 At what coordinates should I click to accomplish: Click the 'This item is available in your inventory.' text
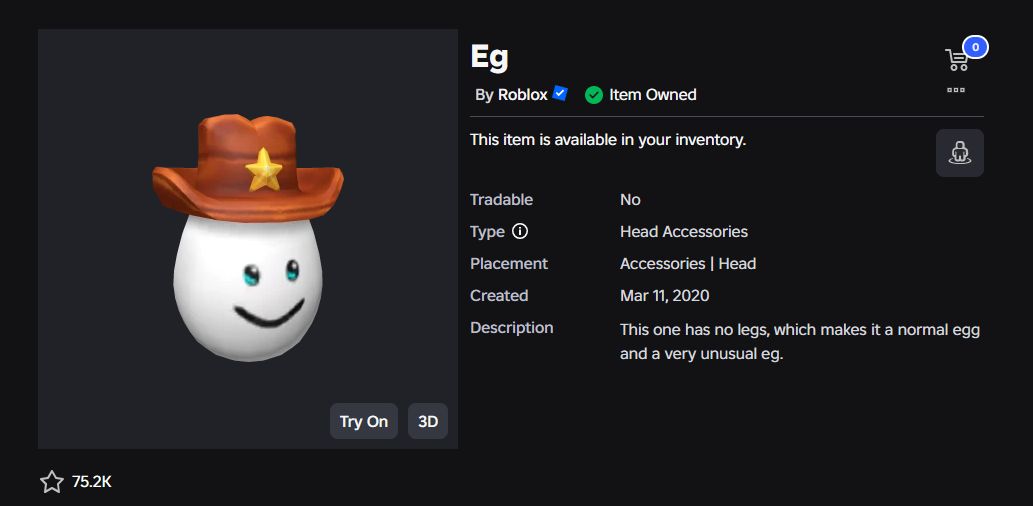(608, 140)
